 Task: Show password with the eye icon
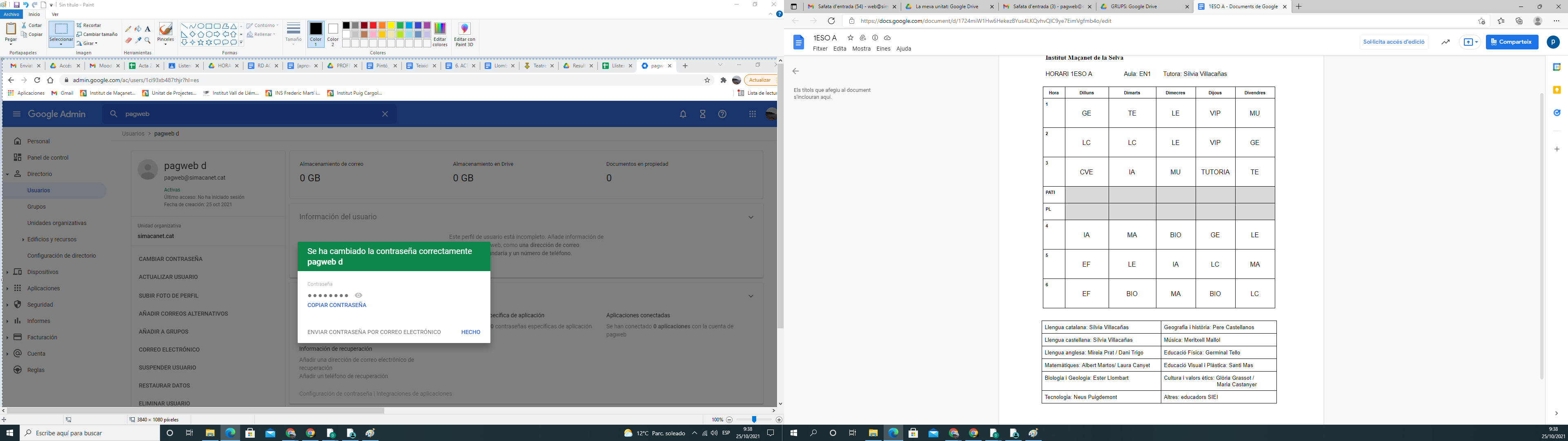click(x=359, y=295)
